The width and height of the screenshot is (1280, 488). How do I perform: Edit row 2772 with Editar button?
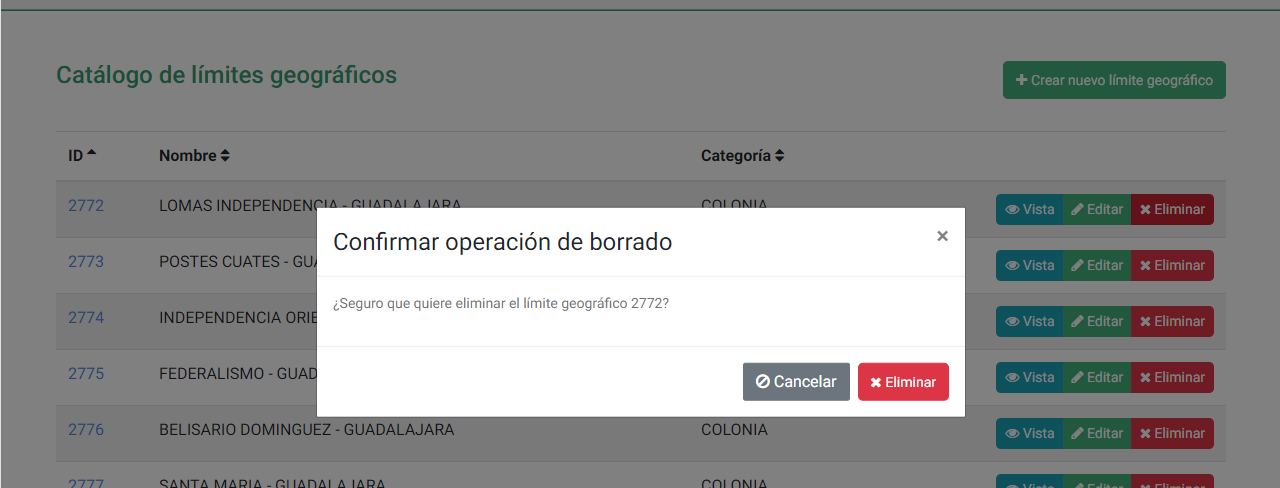[1097, 209]
